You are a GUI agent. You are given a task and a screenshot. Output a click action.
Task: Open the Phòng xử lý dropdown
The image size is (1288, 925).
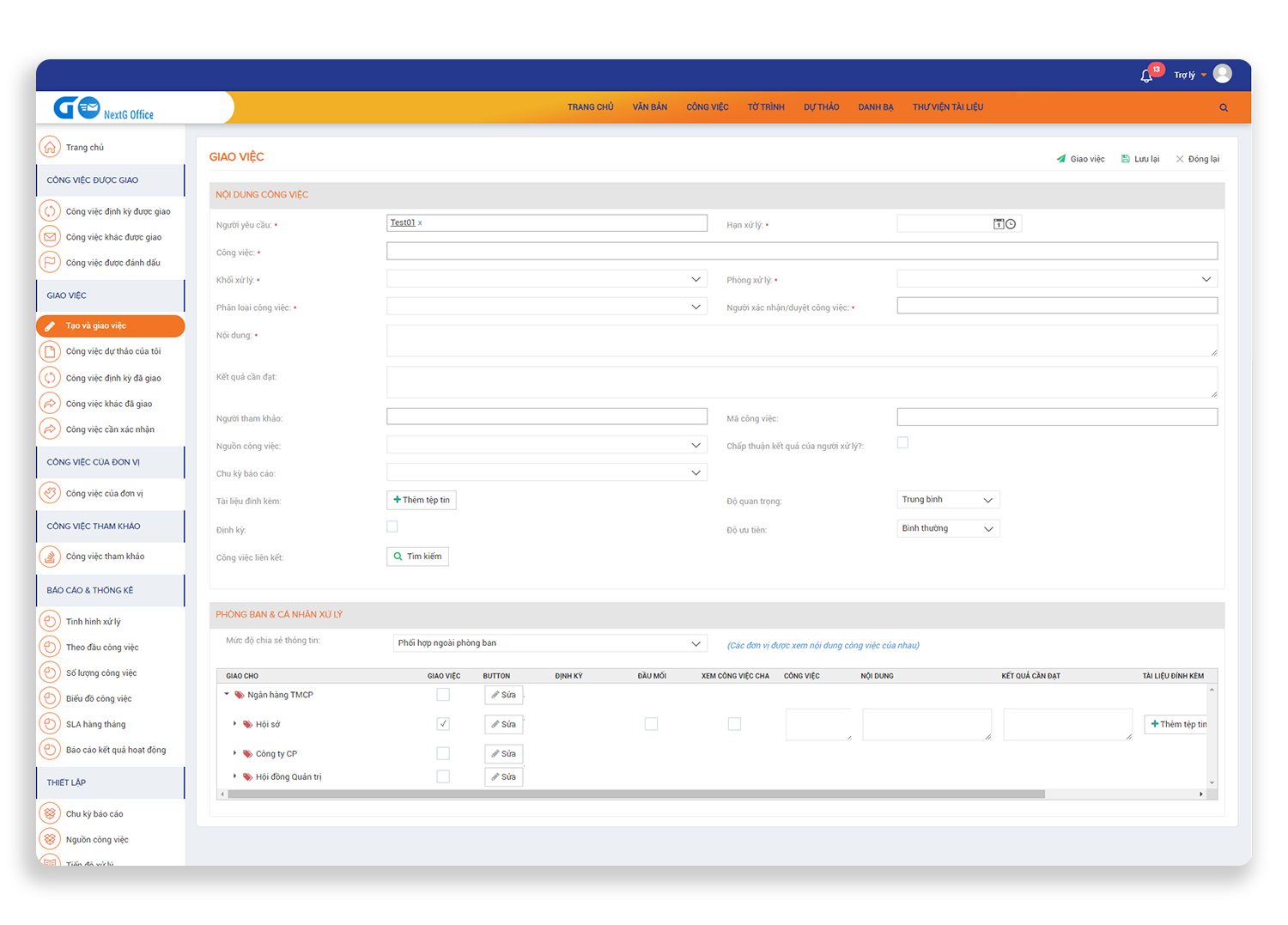1057,279
